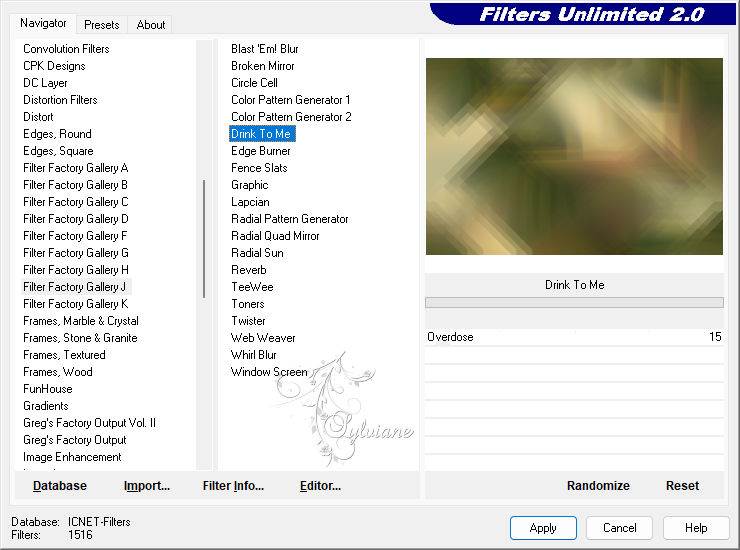Viewport: 740px width, 550px height.
Task: Choose the Web Weaver filter
Action: [263, 338]
